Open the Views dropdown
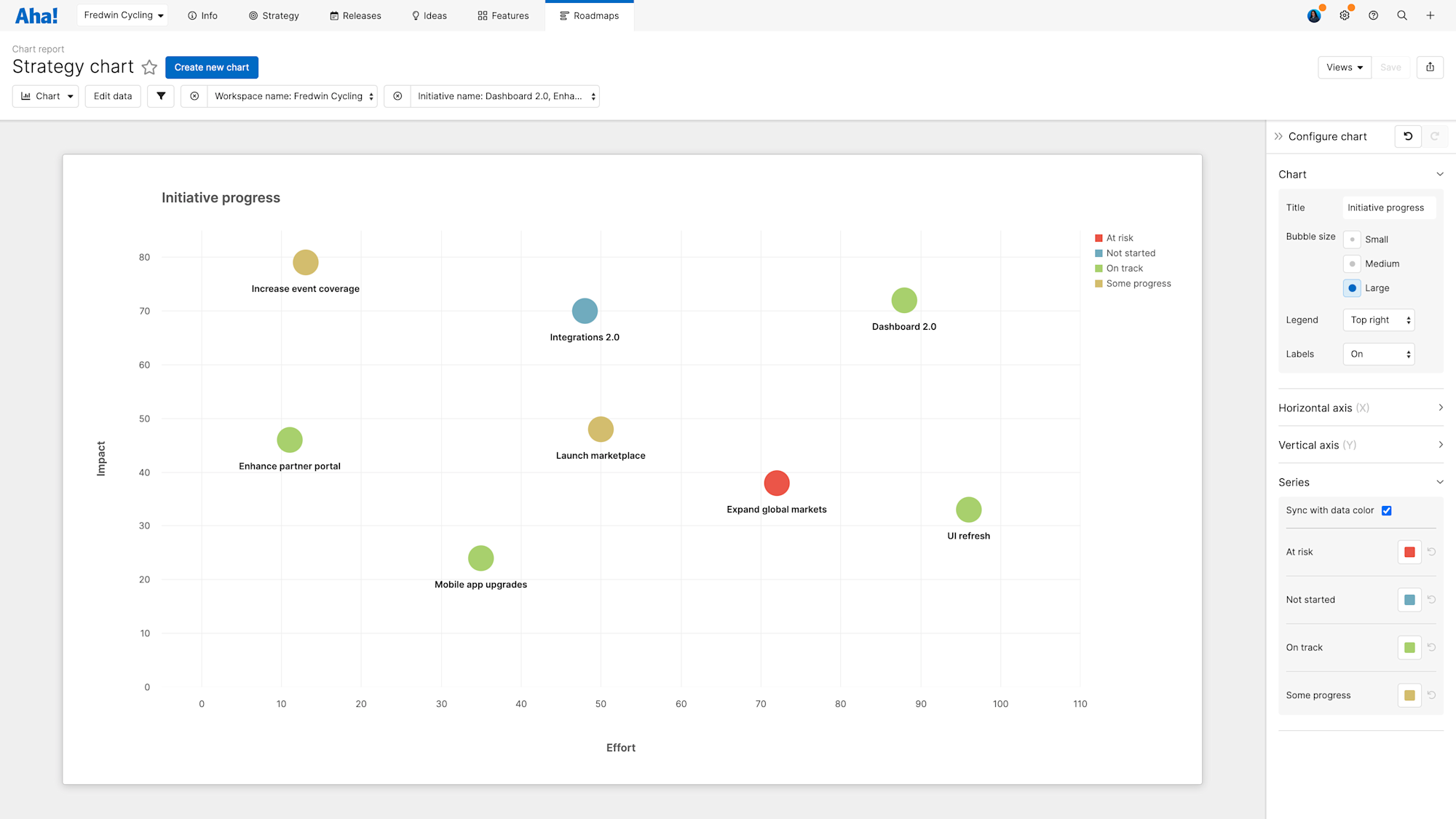This screenshot has width=1456, height=819. tap(1344, 67)
